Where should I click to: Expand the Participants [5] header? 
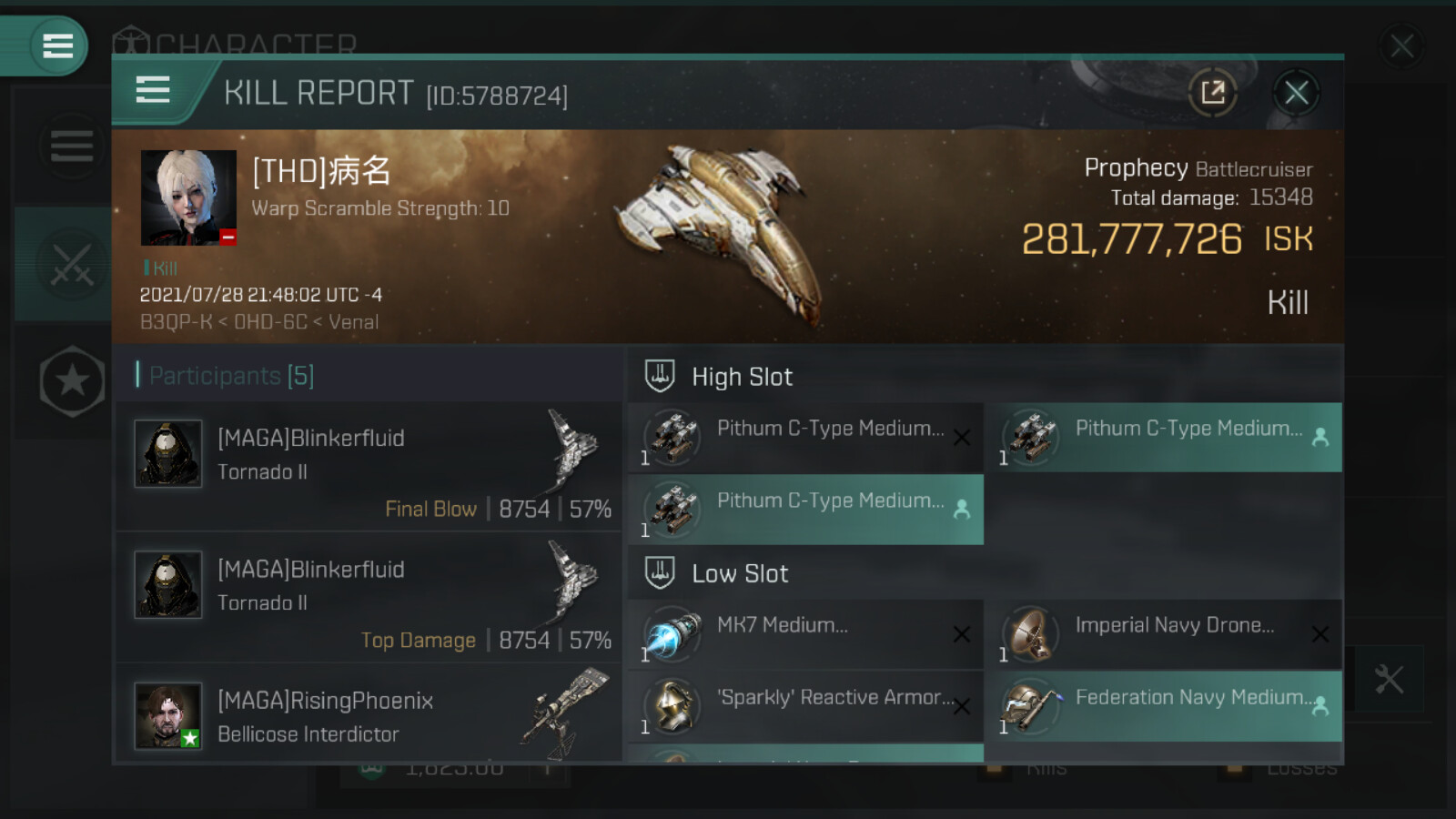(x=231, y=376)
